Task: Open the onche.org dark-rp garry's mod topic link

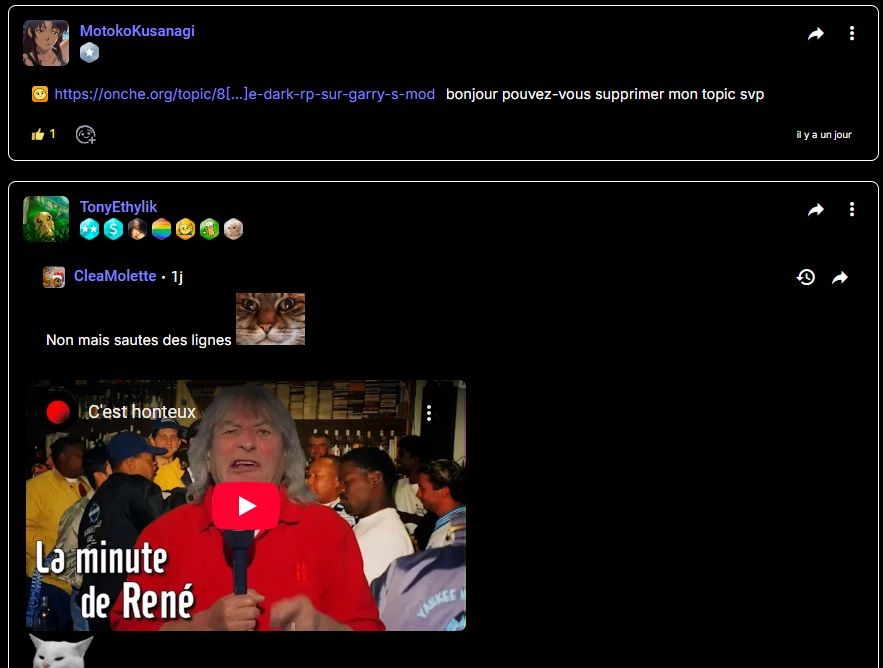Action: coord(244,94)
